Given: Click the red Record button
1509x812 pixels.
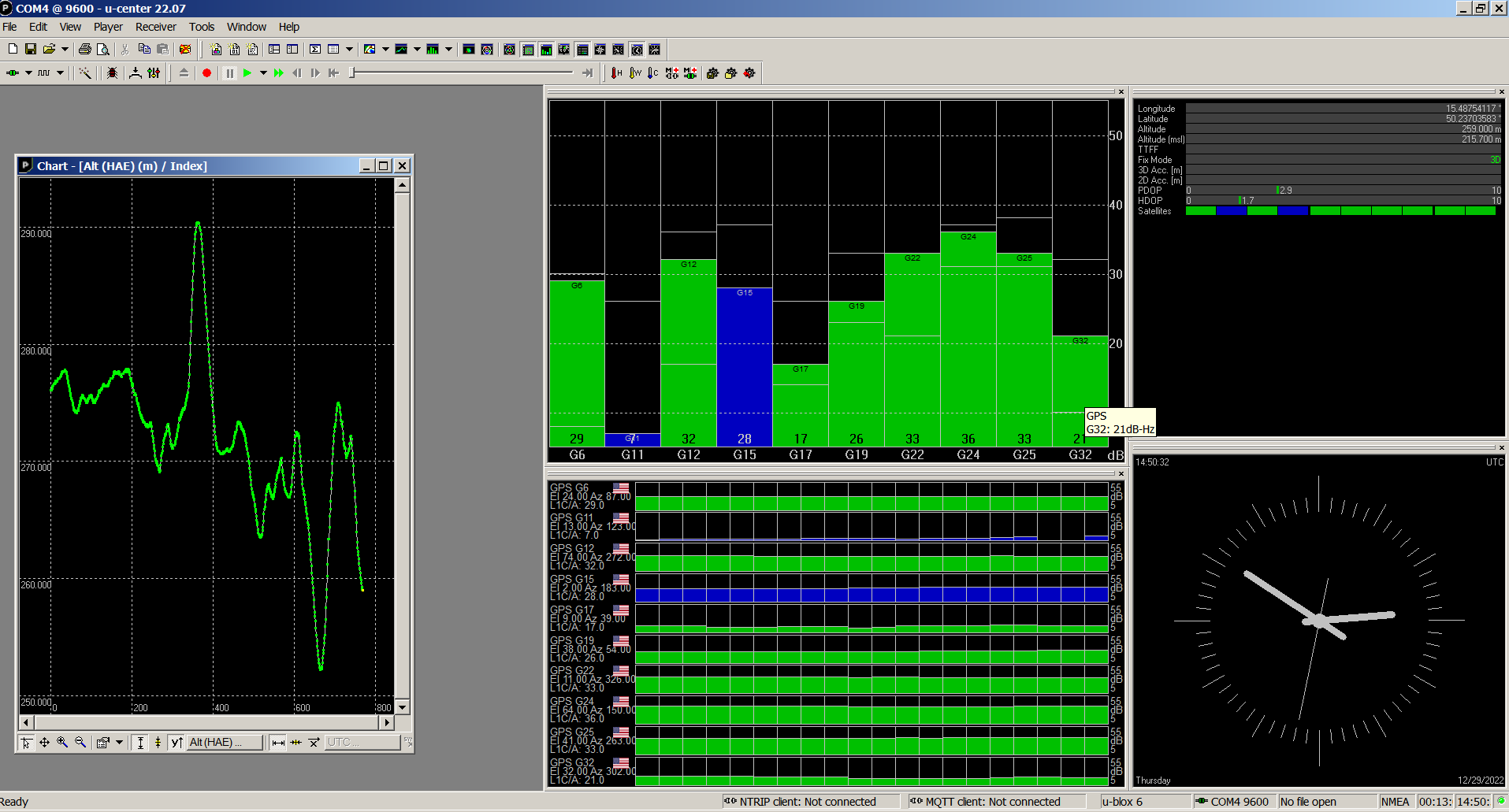Looking at the screenshot, I should tap(206, 73).
